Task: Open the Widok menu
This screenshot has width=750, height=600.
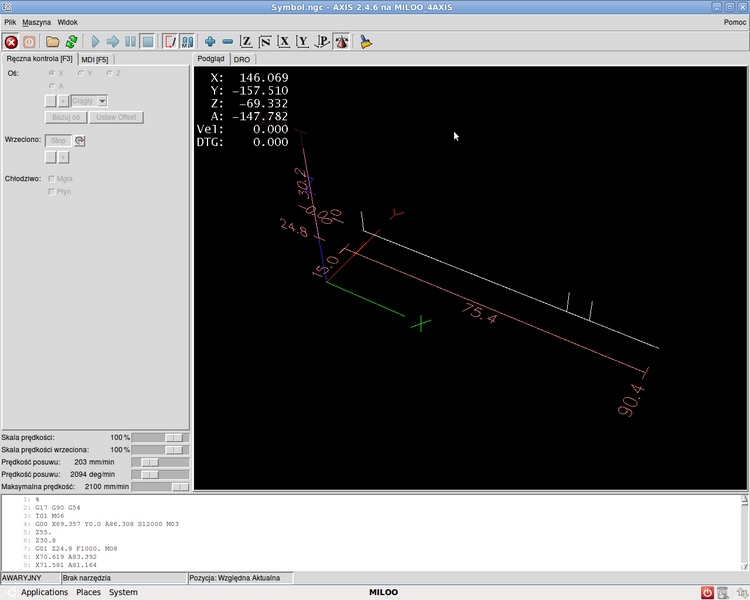Action: click(67, 22)
